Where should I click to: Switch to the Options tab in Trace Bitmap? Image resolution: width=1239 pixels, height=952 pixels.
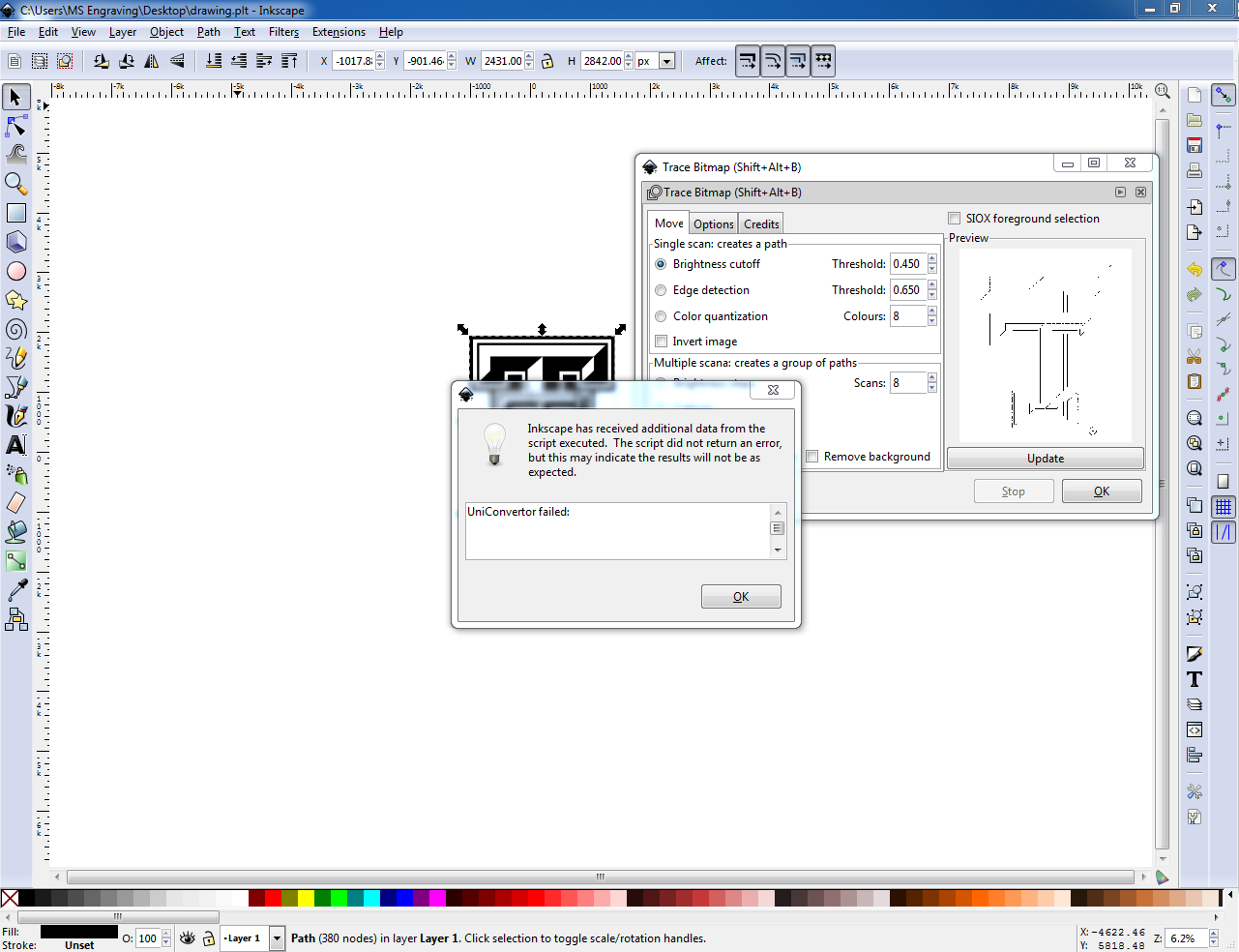click(x=713, y=223)
